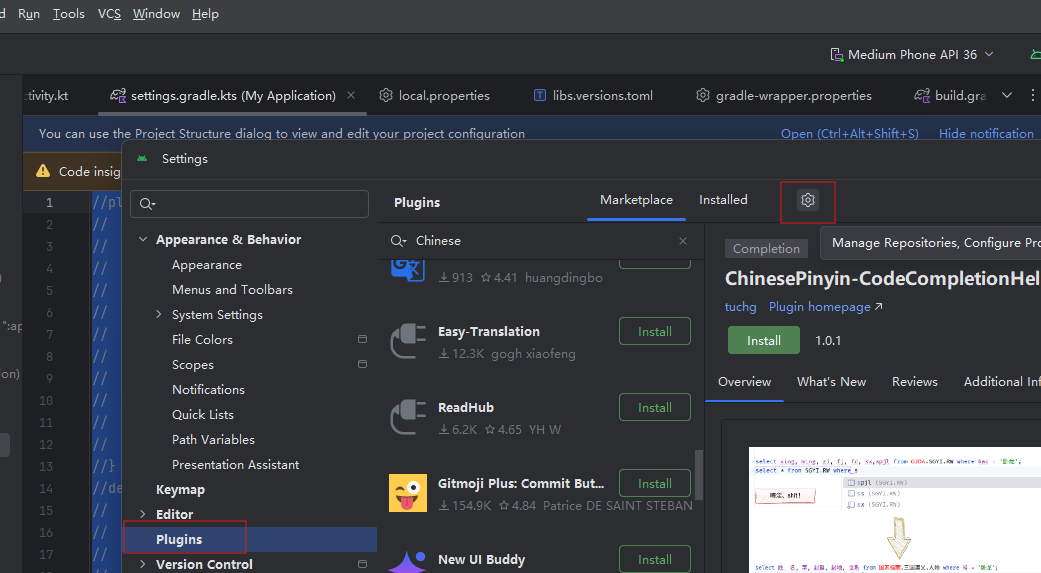Open the Run menu
Viewport: 1041px width, 573px height.
point(29,14)
